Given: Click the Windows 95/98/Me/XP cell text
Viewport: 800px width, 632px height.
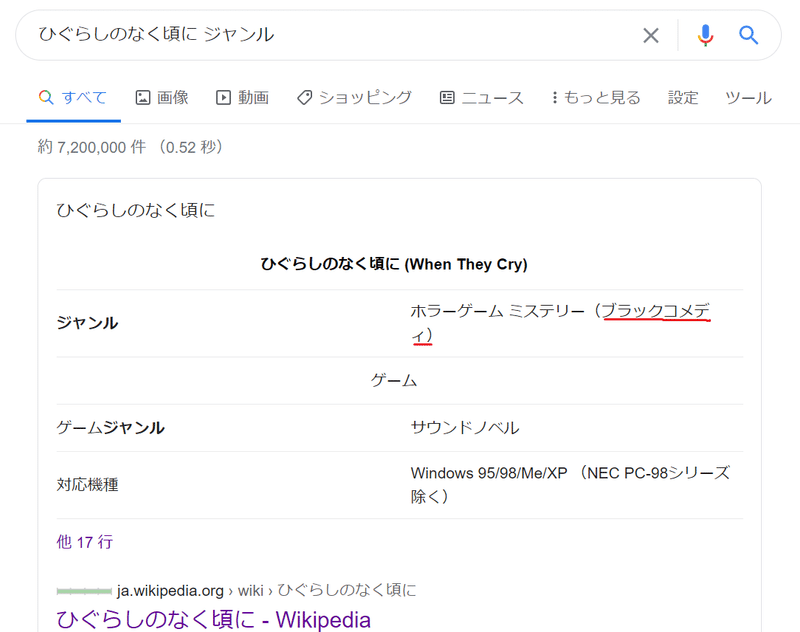Looking at the screenshot, I should coord(570,485).
